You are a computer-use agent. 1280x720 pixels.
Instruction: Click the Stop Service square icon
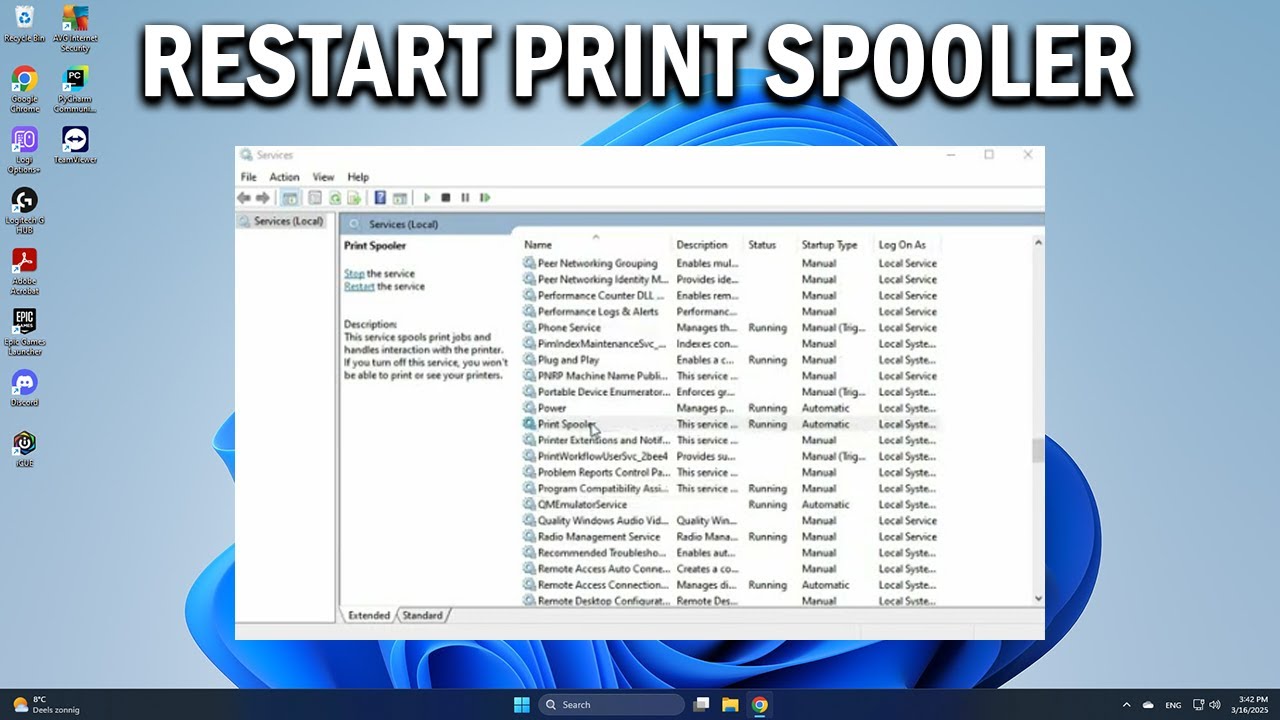click(x=446, y=198)
